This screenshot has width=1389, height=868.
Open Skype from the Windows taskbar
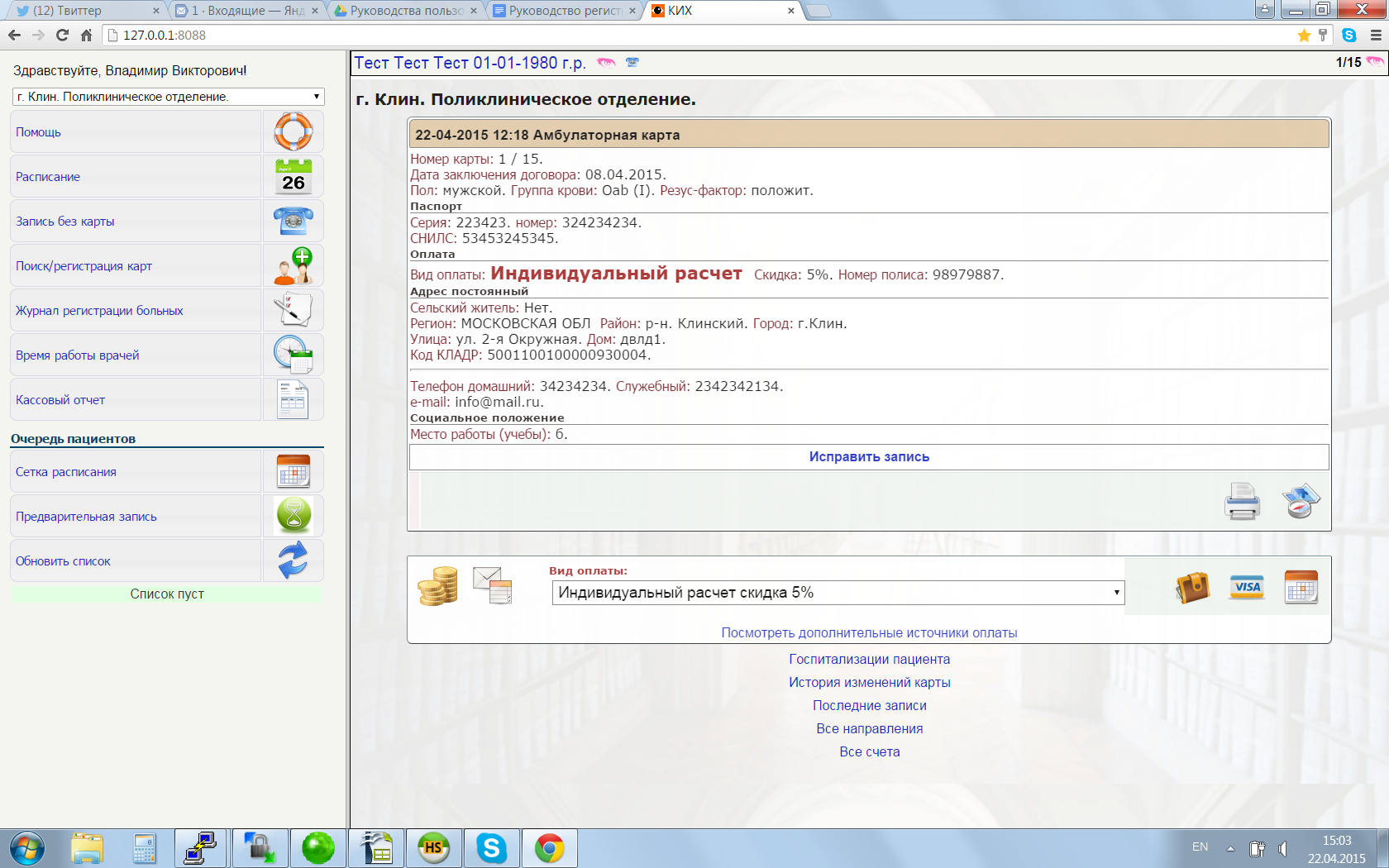click(x=491, y=848)
